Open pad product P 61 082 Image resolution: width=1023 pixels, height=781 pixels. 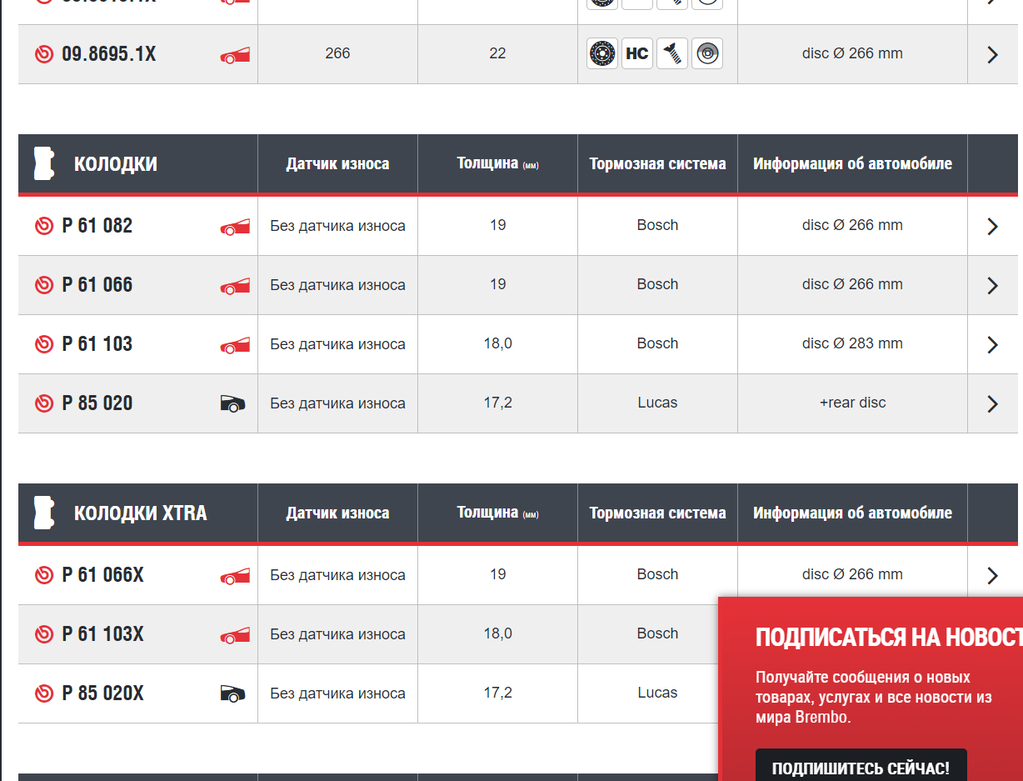click(97, 226)
